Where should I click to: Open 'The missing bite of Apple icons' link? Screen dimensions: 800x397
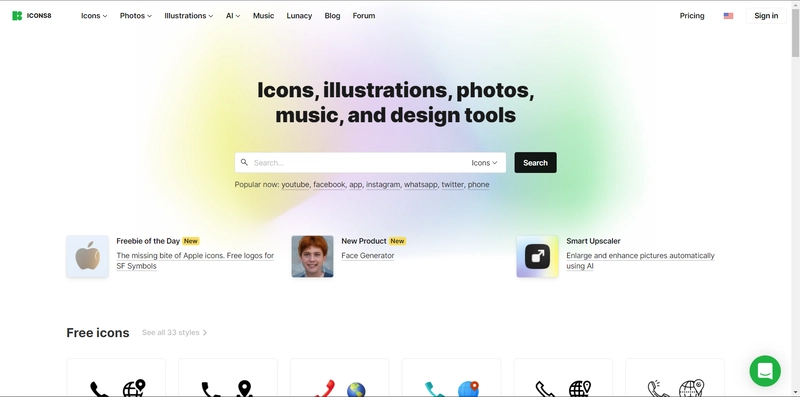click(x=195, y=261)
